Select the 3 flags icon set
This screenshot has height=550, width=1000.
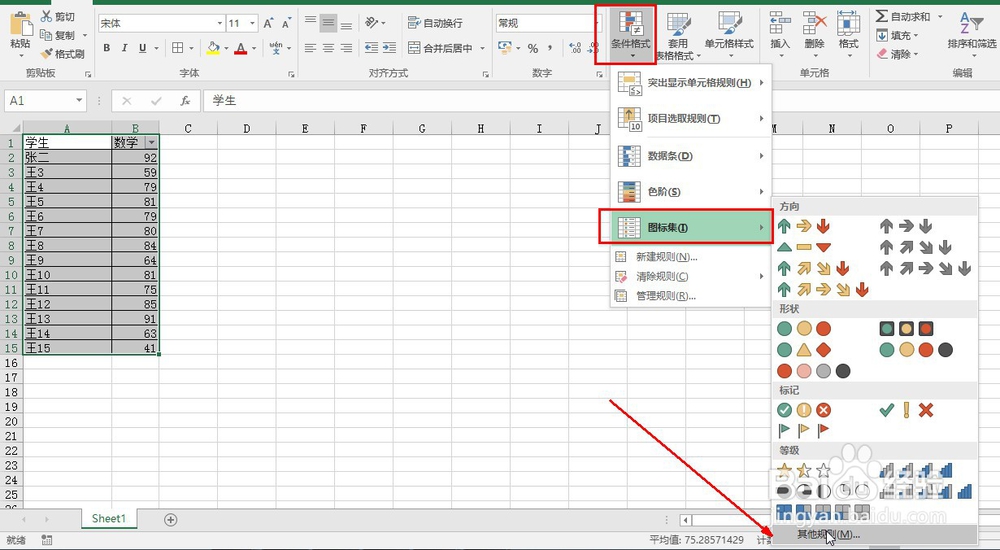pyautogui.click(x=804, y=430)
